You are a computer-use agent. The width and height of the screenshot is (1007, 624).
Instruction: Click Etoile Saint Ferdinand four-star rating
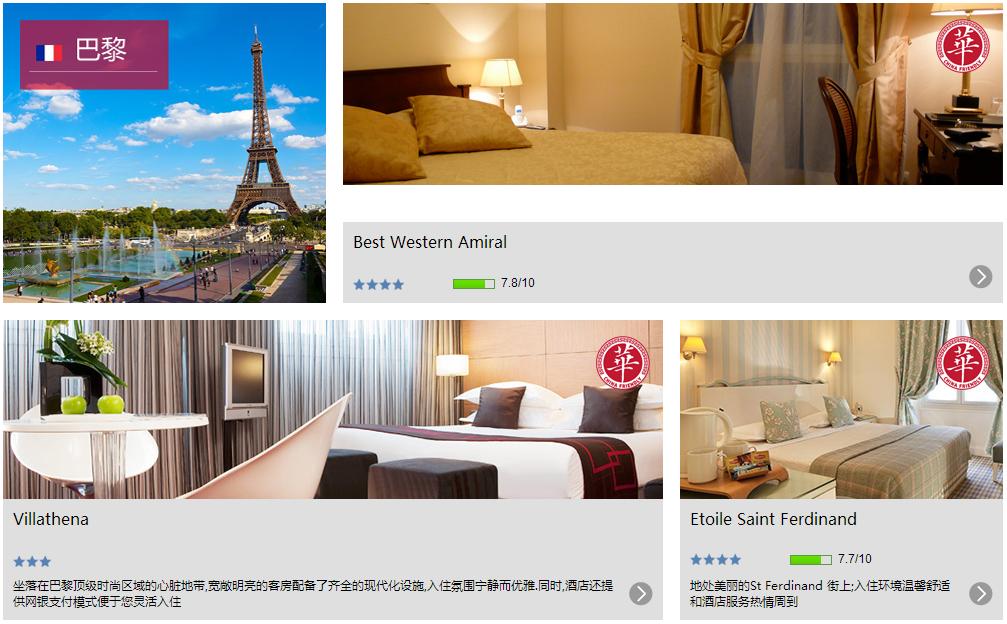(x=715, y=560)
